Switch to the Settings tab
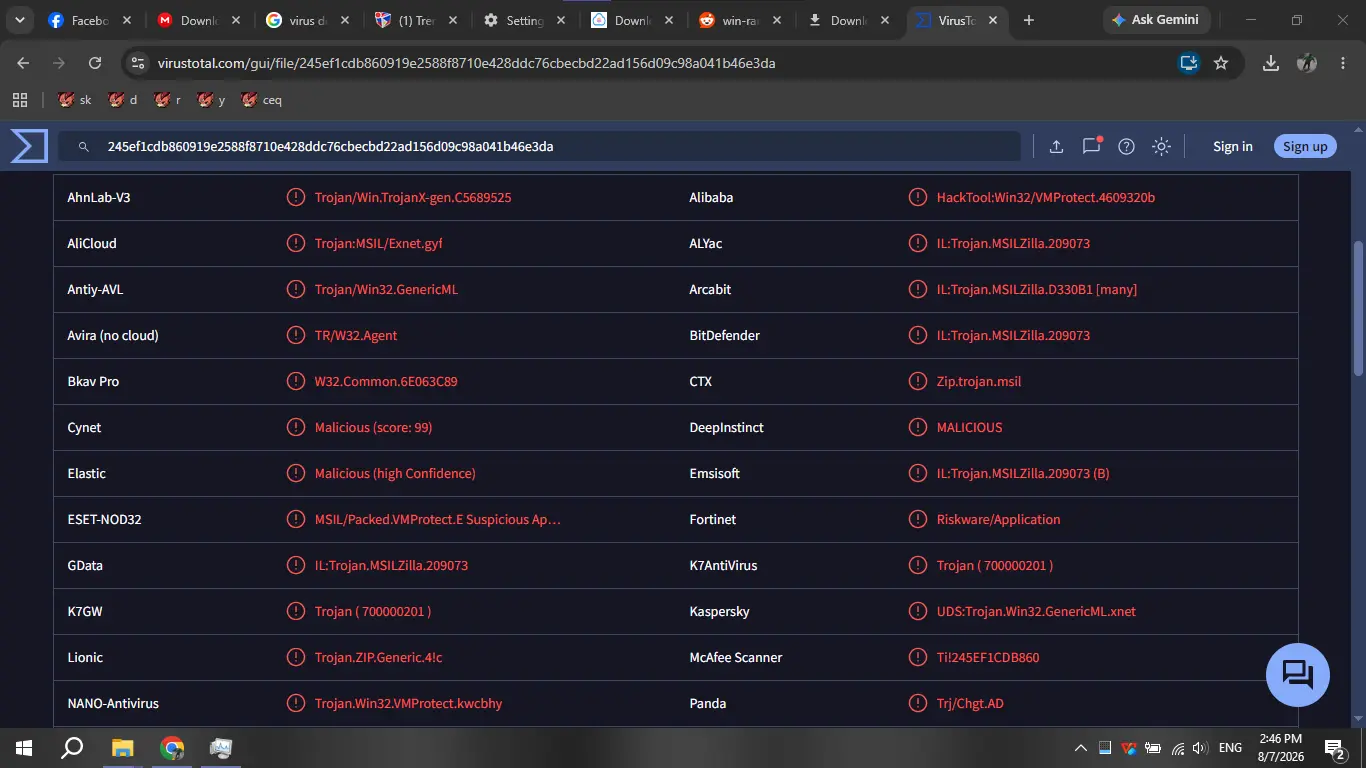1366x768 pixels. tap(523, 20)
